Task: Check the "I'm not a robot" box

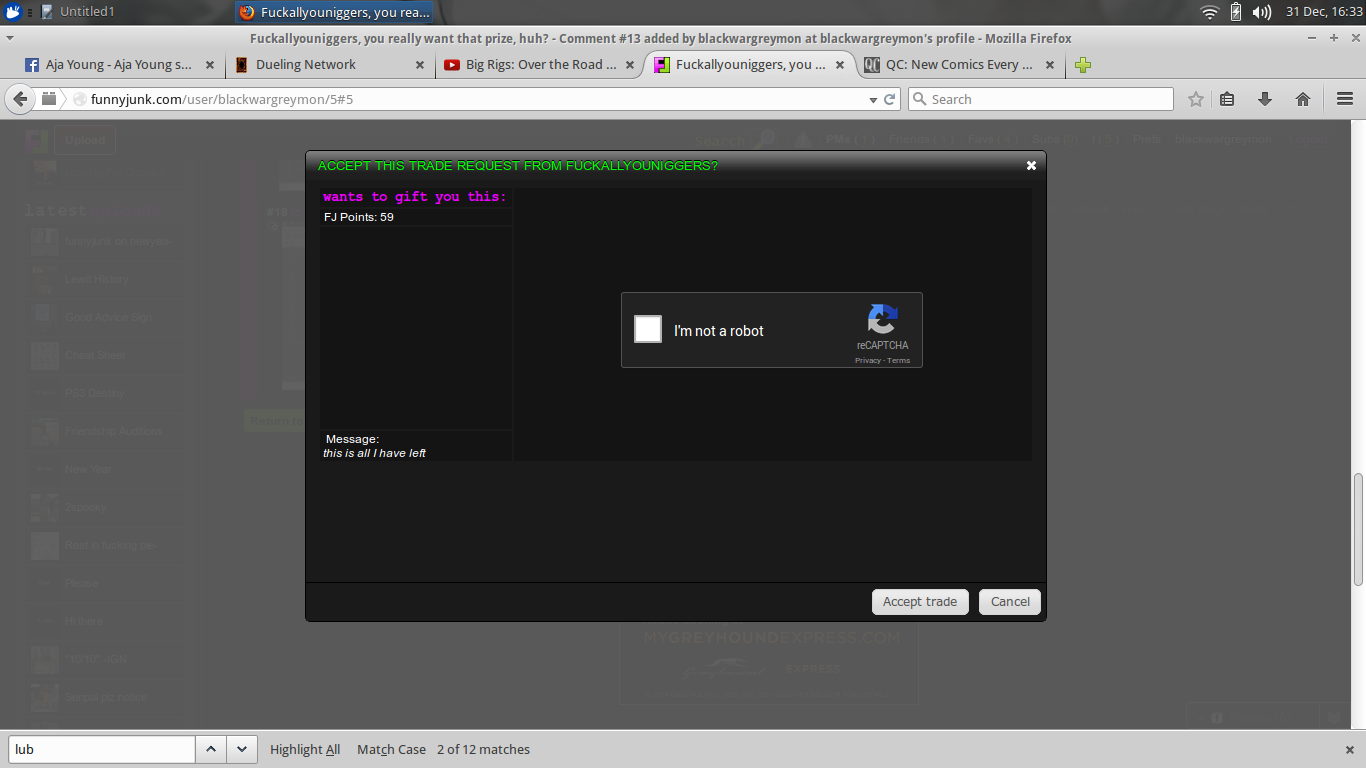Action: 648,329
